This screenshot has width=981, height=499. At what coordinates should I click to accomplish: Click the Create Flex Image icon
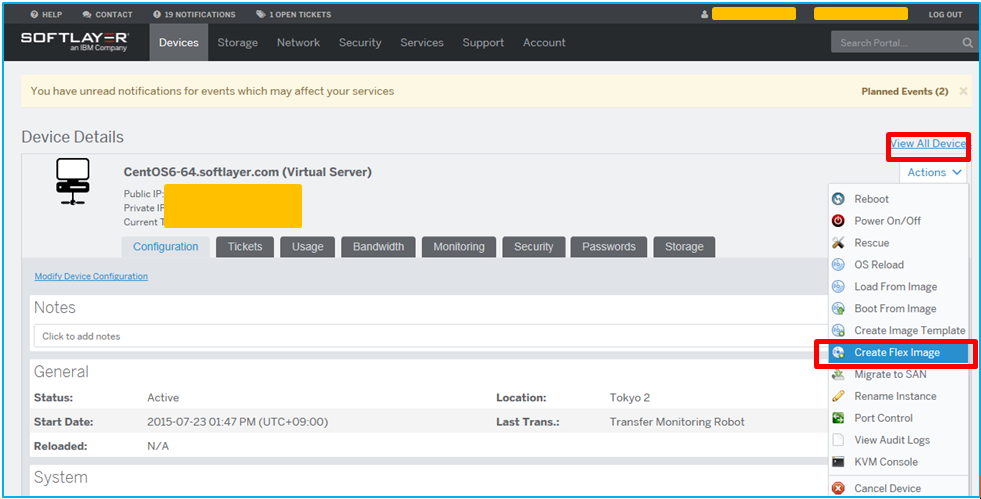(838, 353)
